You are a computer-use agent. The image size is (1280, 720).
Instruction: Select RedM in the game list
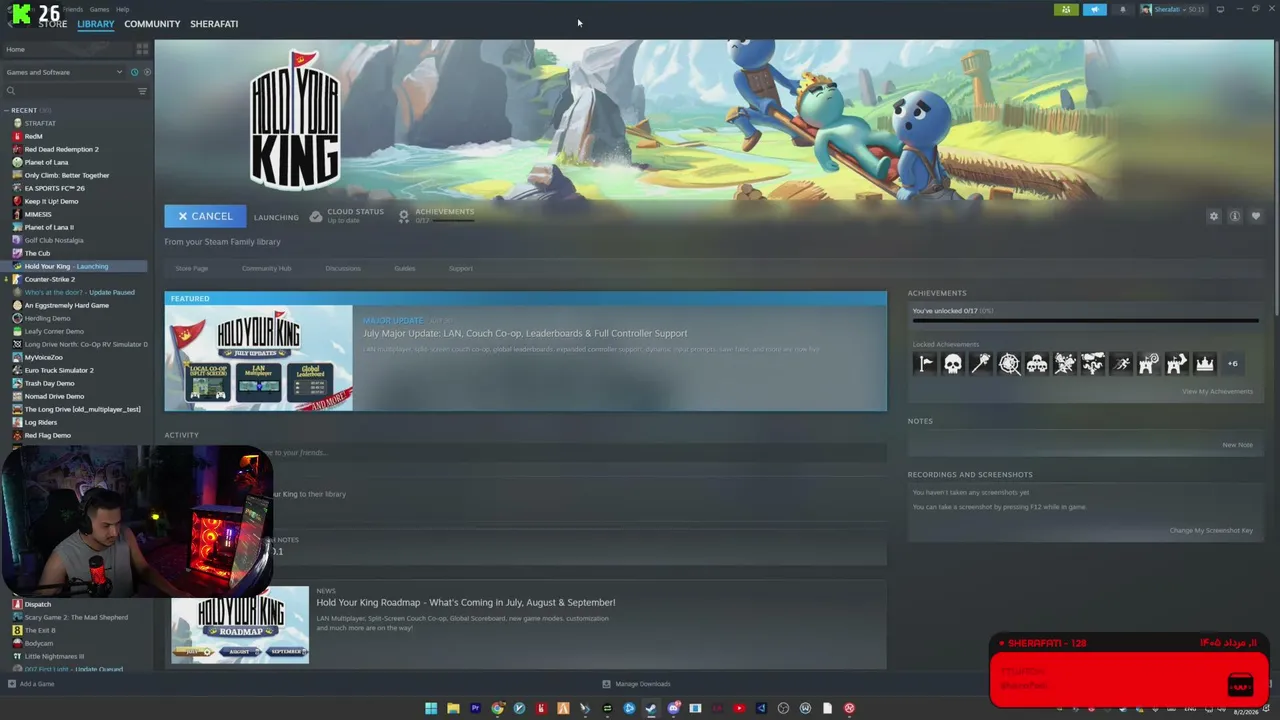pyautogui.click(x=34, y=136)
